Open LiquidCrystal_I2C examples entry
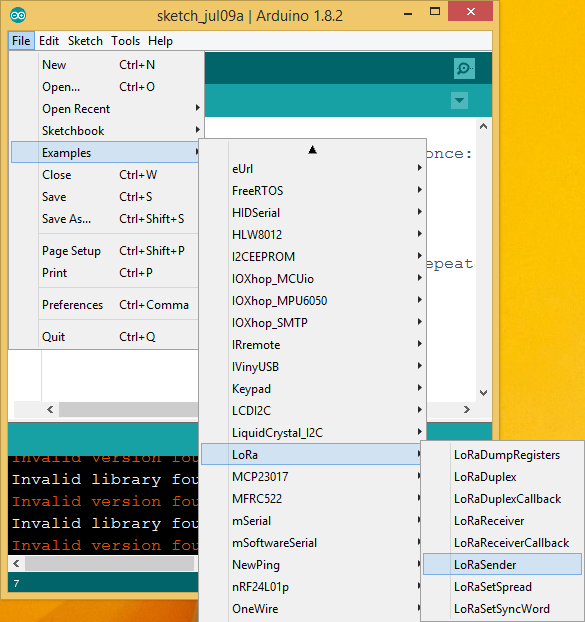 click(x=313, y=433)
